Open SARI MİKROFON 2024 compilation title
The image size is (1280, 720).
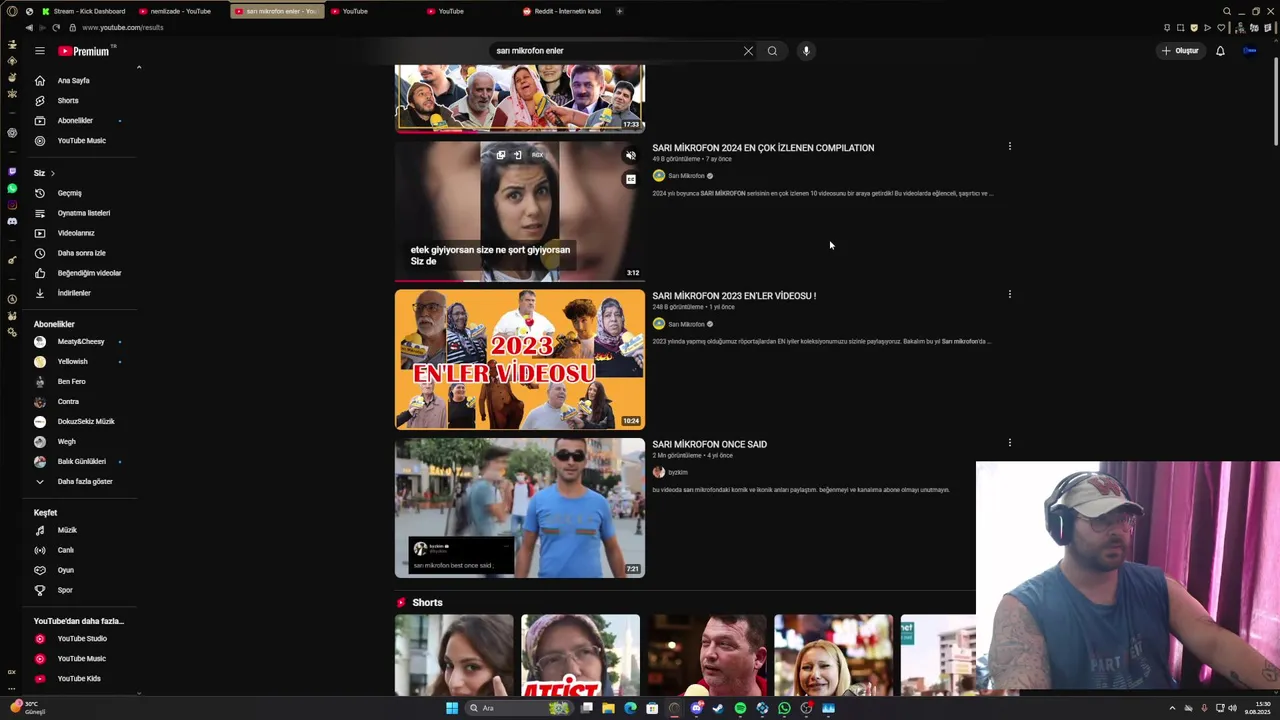763,148
